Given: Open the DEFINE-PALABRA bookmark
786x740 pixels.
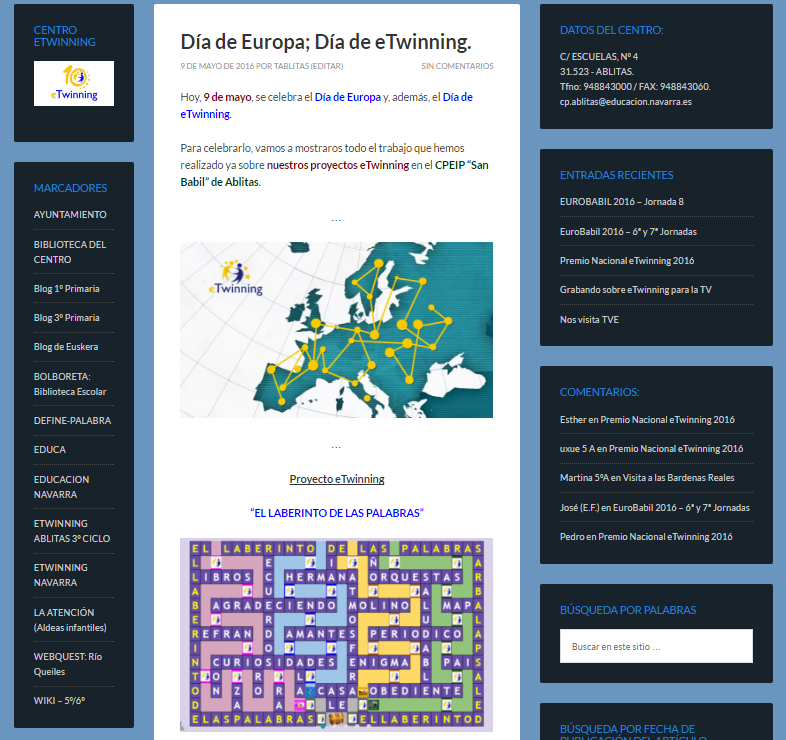Looking at the screenshot, I should coord(72,421).
